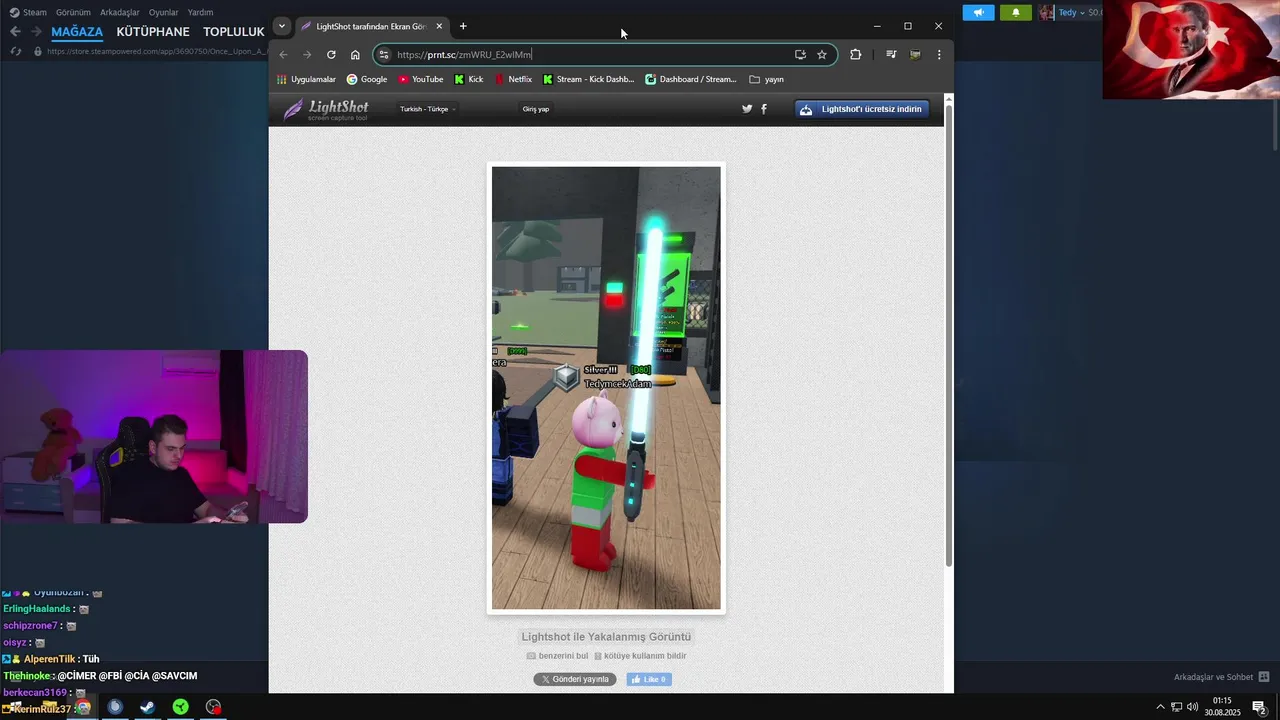
Task: Click the browser forward arrow in Chrome
Action: tap(307, 55)
